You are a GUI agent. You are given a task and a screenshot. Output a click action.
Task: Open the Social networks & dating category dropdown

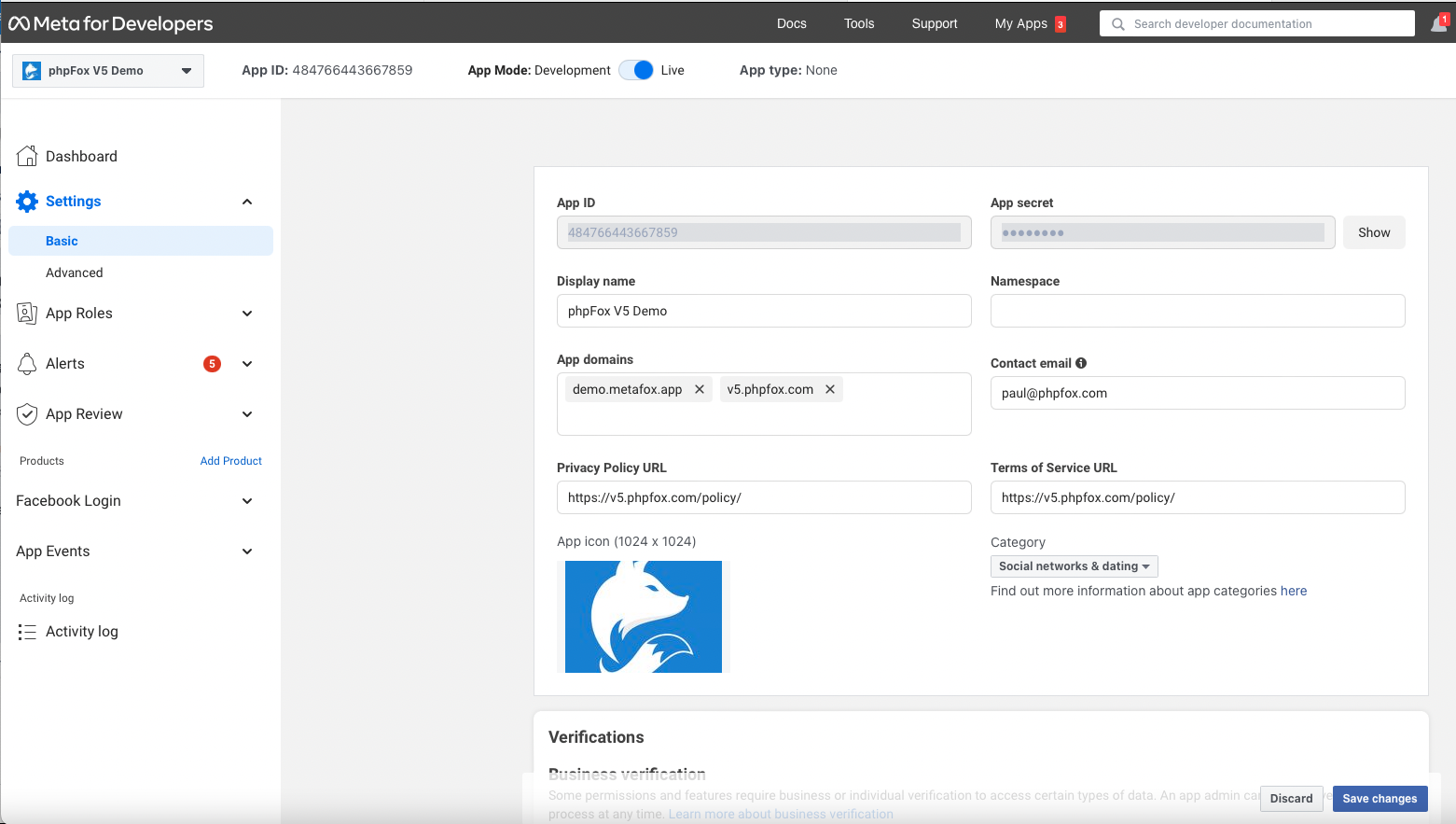click(1074, 566)
